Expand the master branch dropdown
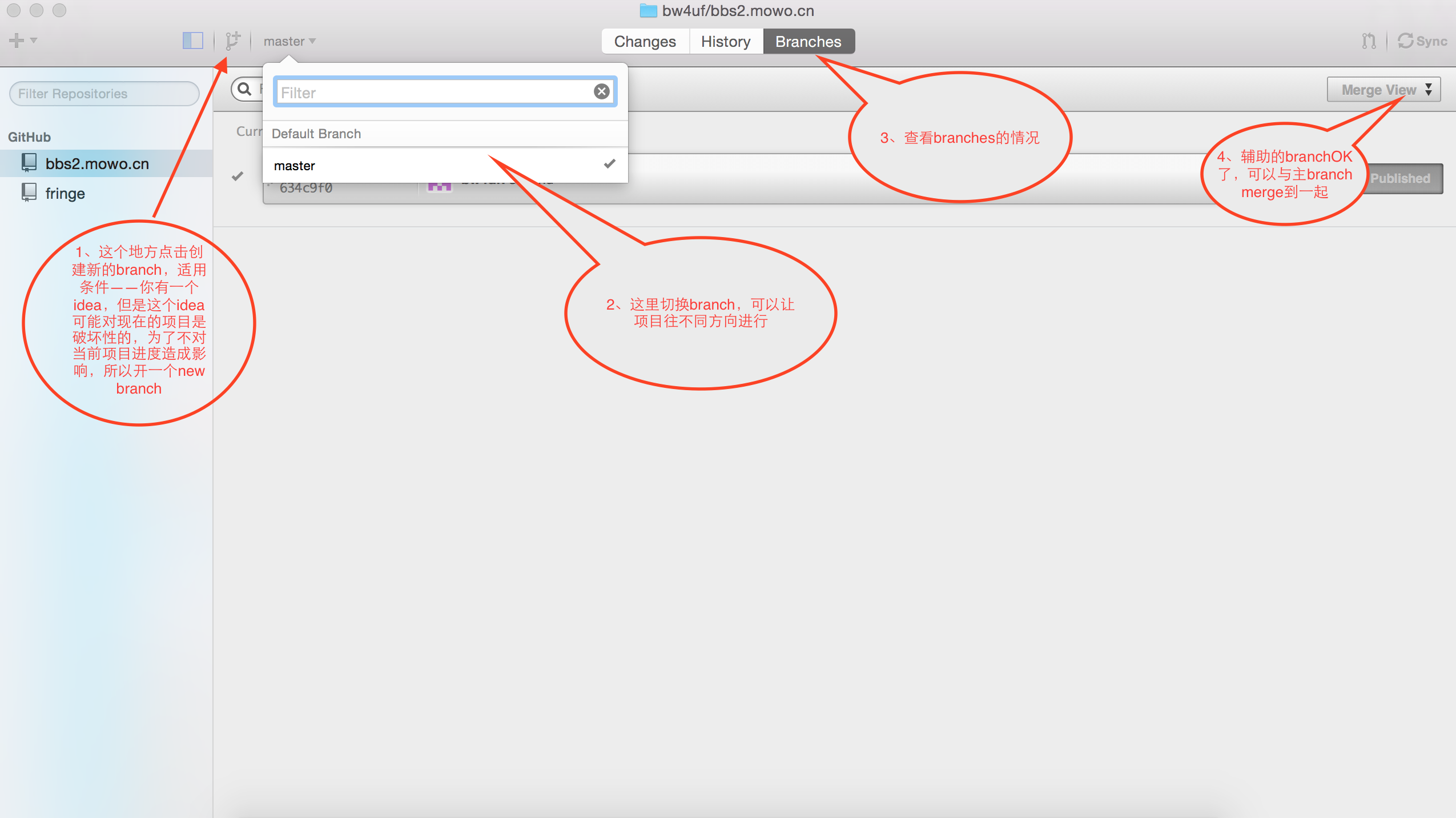Image resolution: width=1456 pixels, height=818 pixels. [x=290, y=41]
